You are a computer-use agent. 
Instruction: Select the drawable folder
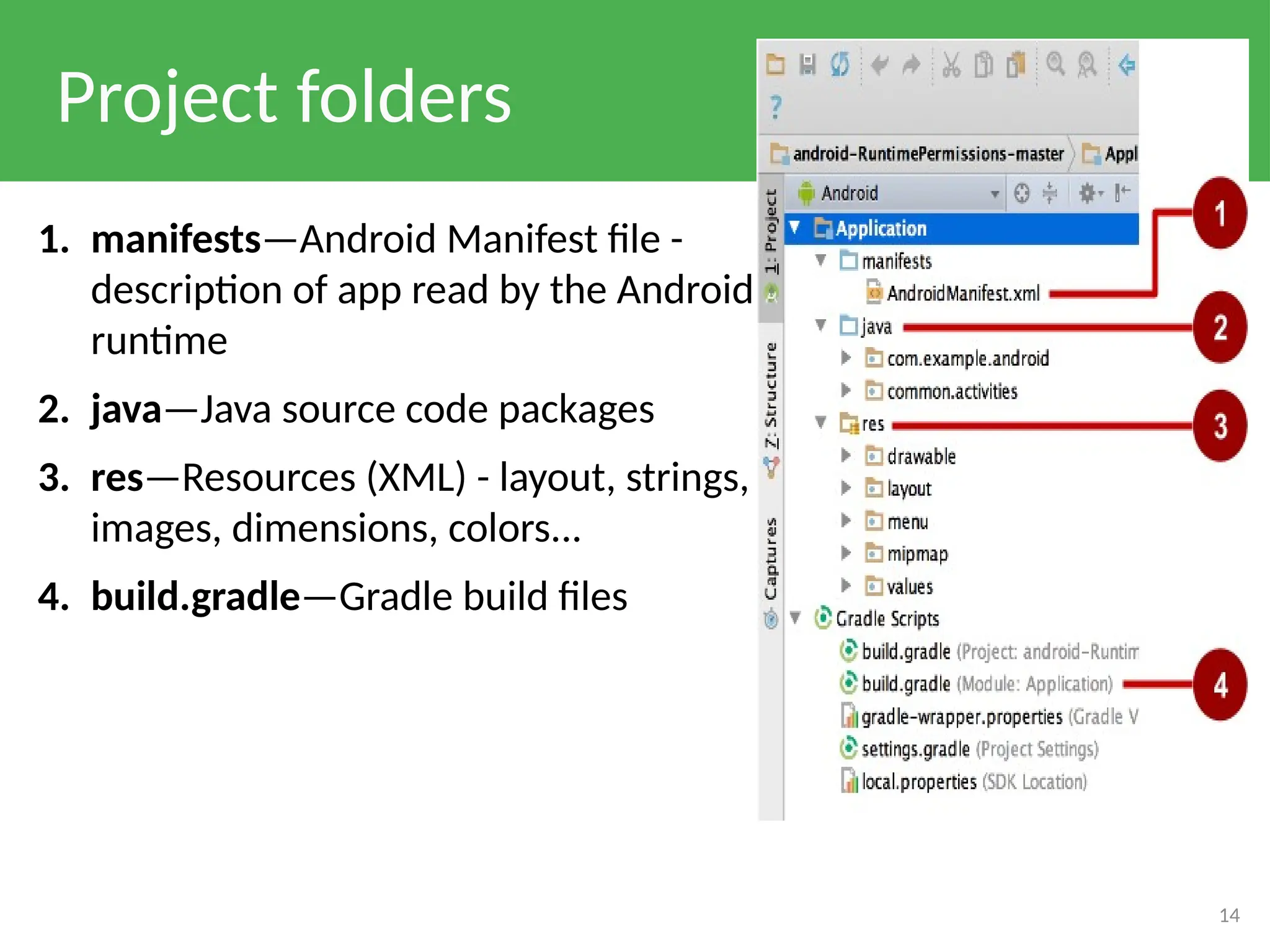coord(911,457)
